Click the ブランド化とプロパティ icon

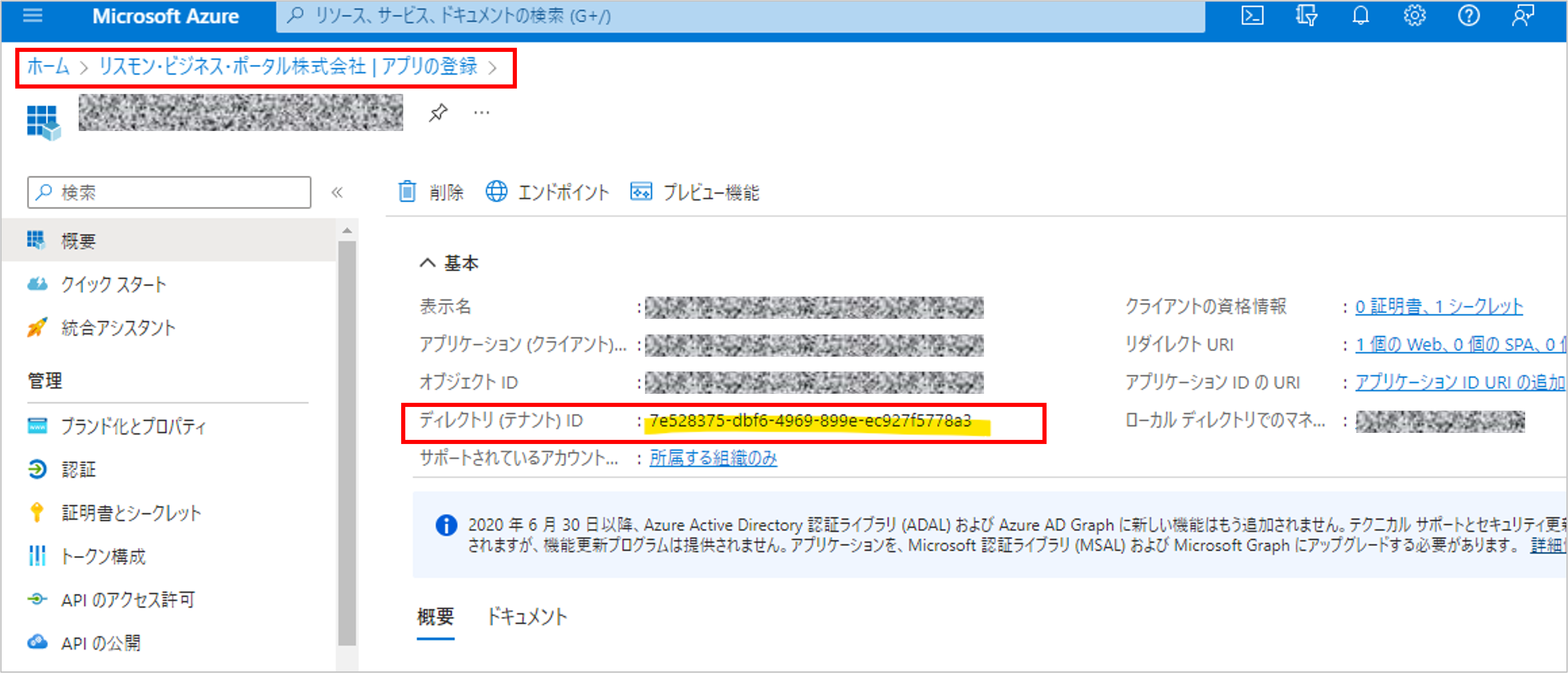point(37,425)
